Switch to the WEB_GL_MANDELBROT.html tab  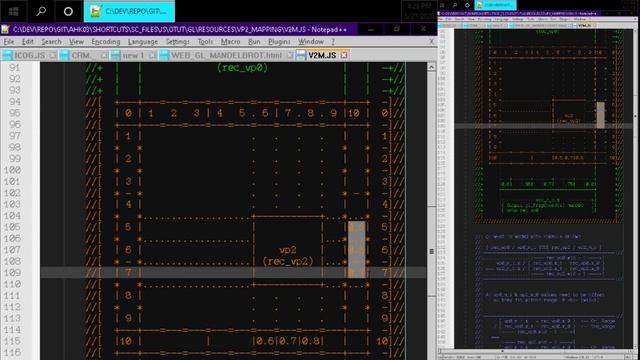(x=226, y=55)
